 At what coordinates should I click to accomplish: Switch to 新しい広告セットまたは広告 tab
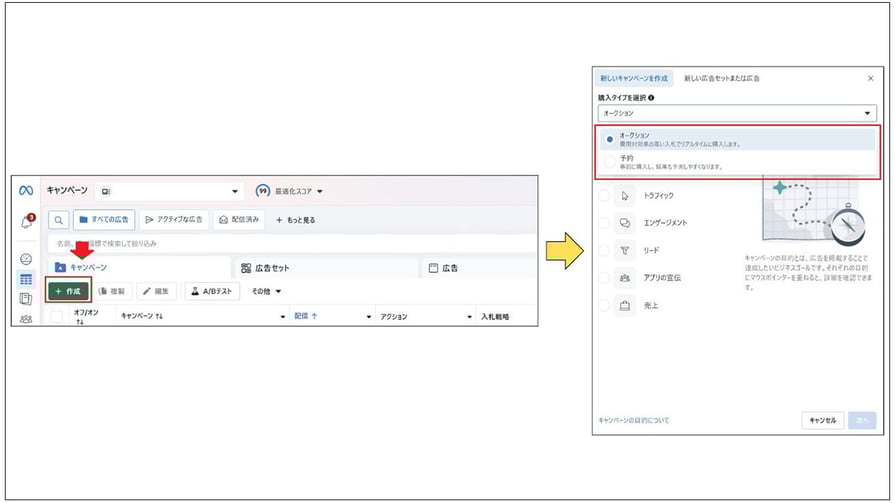721,78
